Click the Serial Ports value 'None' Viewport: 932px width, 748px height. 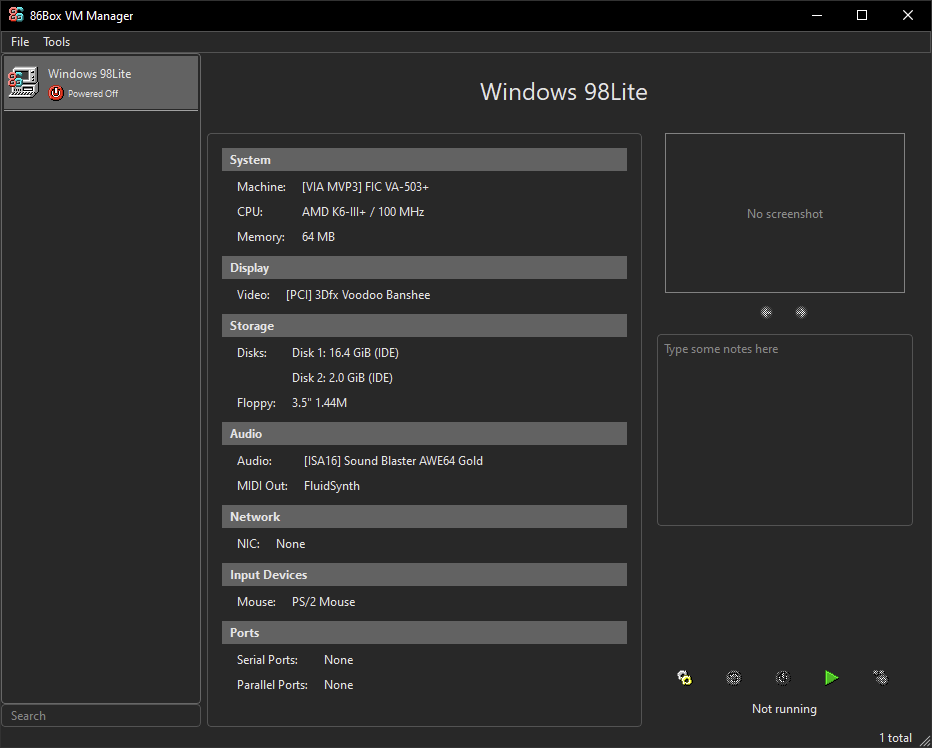click(x=339, y=659)
